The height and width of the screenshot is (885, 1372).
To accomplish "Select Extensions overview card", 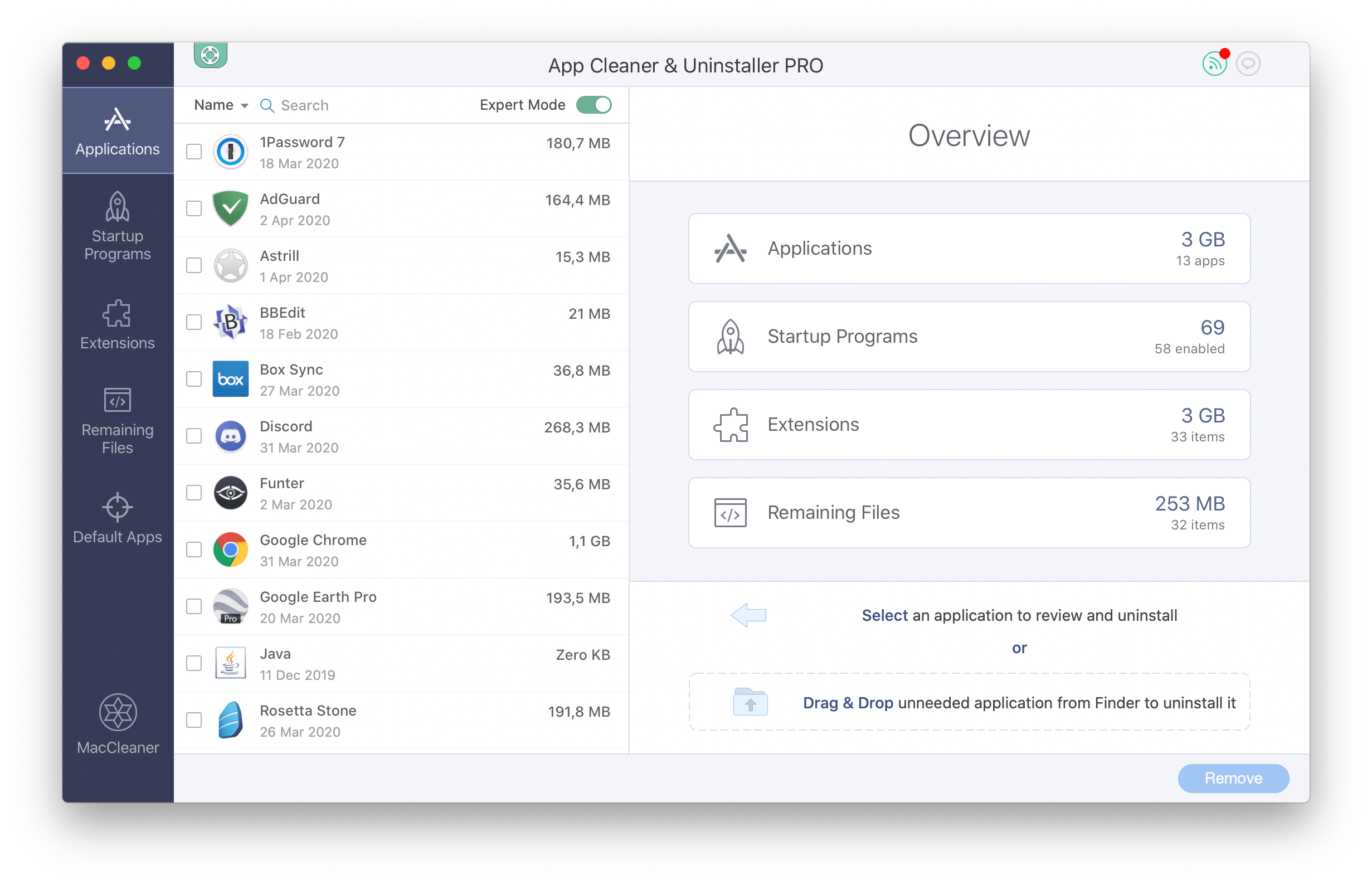I will click(x=967, y=423).
